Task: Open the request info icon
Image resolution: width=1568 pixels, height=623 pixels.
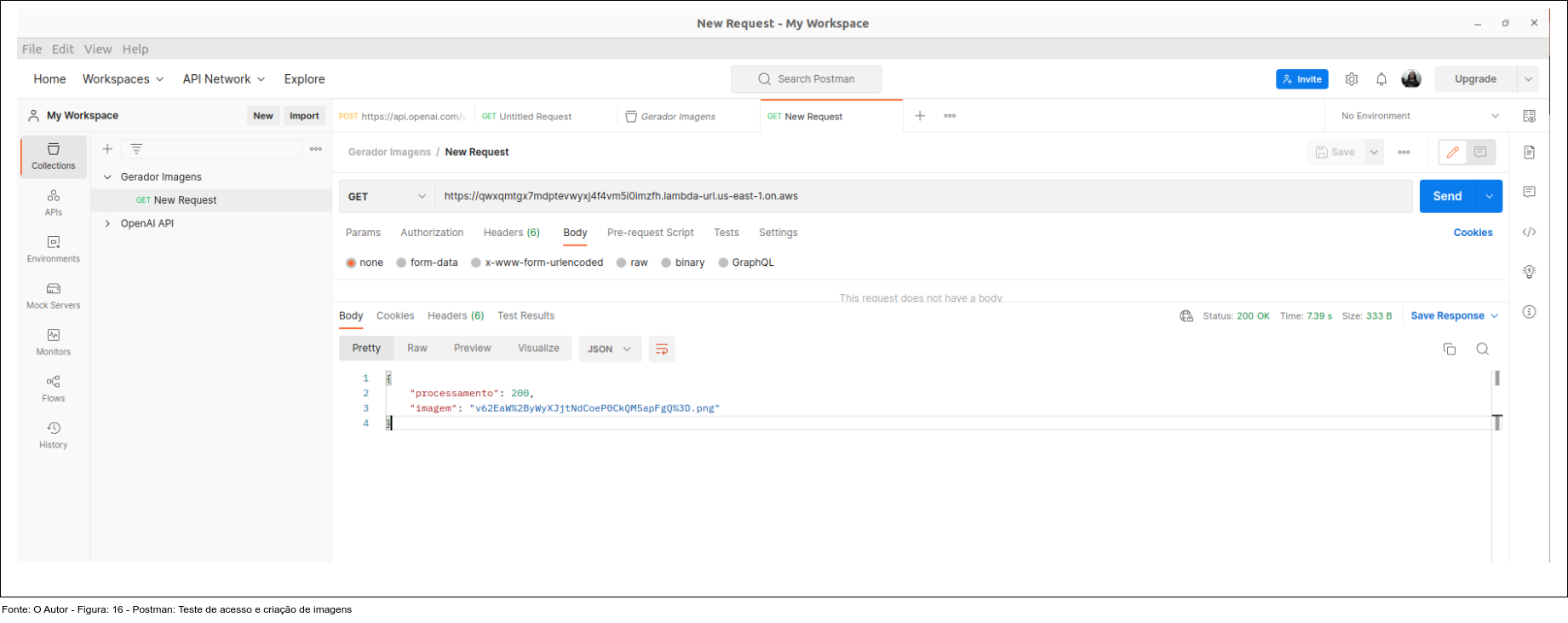Action: (x=1530, y=312)
